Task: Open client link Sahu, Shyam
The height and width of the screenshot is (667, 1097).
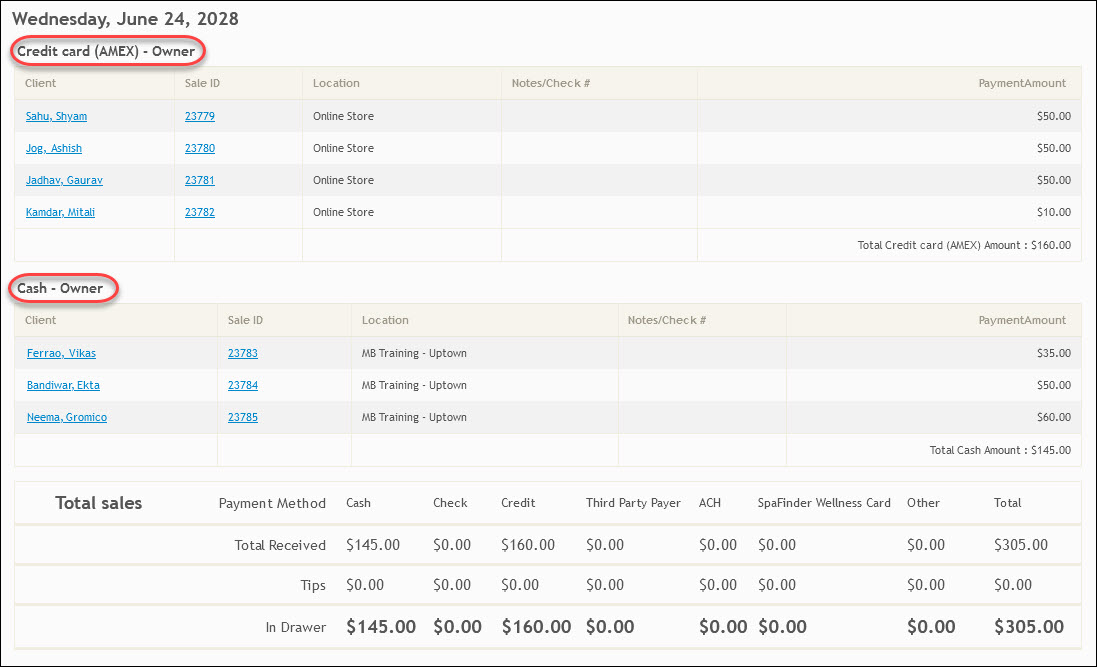Action: point(56,116)
